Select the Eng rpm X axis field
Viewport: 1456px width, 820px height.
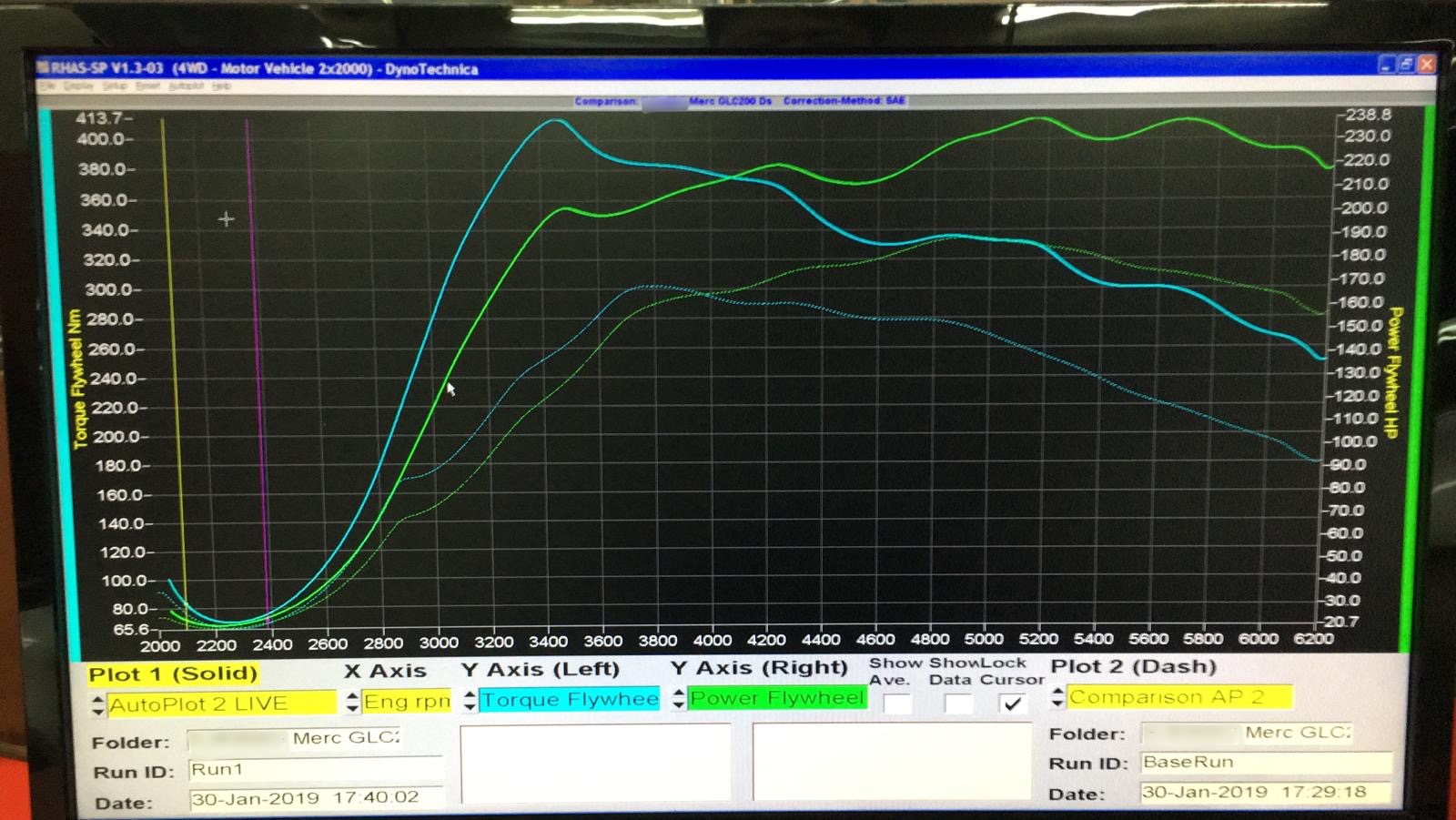pos(407,701)
